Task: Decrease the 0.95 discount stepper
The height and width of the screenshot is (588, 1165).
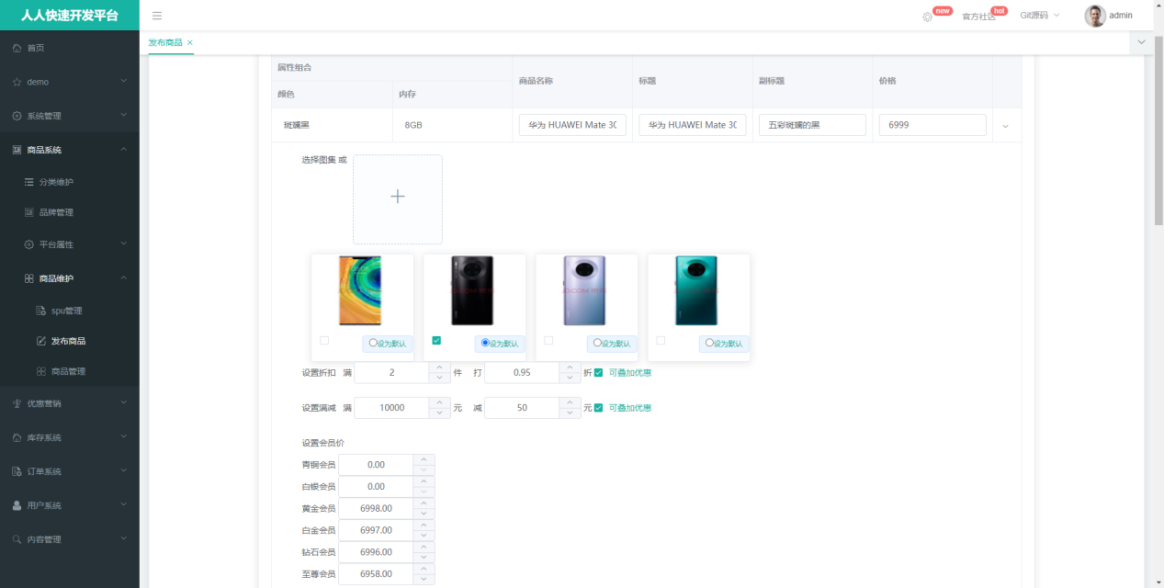Action: 570,378
